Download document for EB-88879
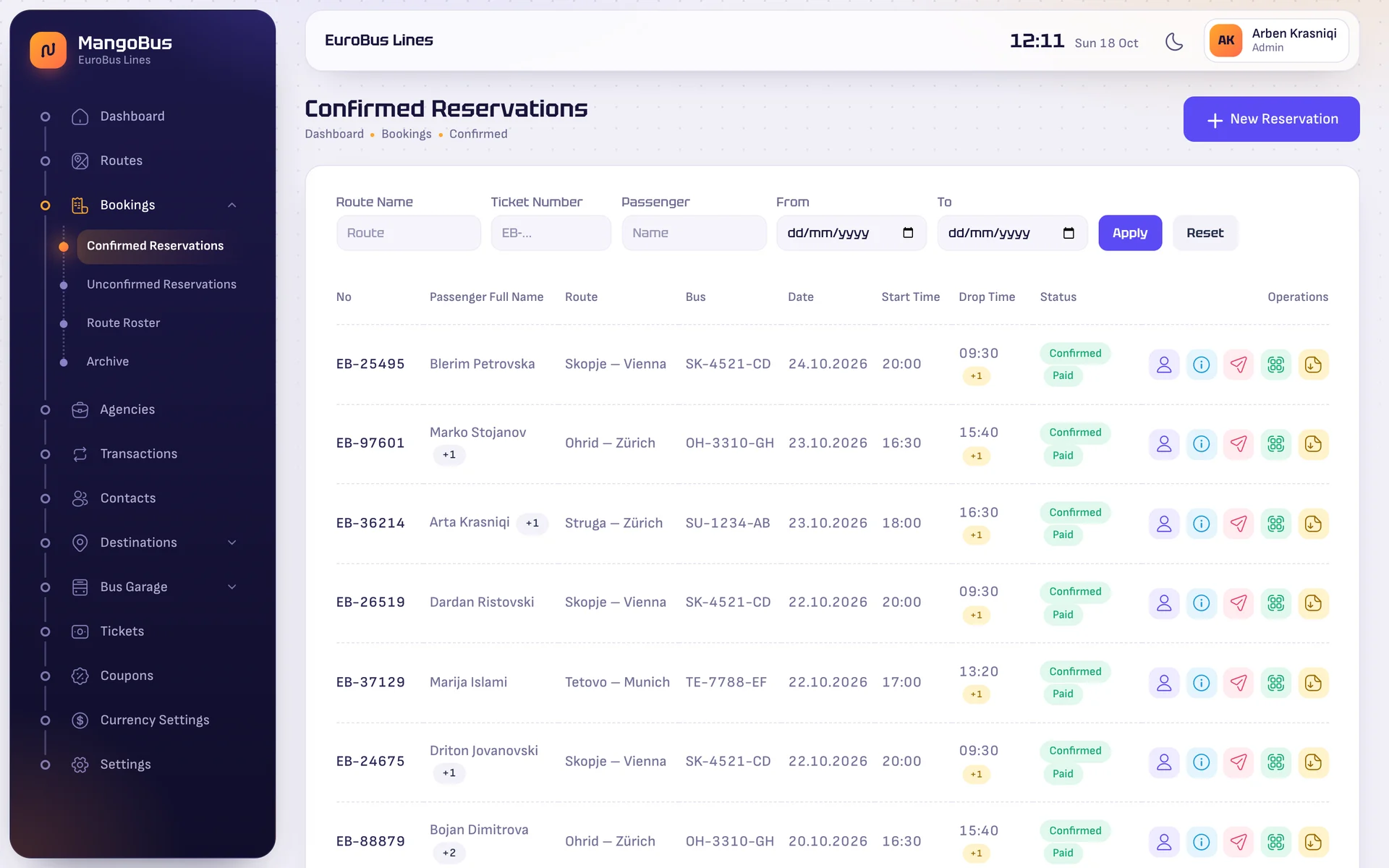 tap(1313, 842)
